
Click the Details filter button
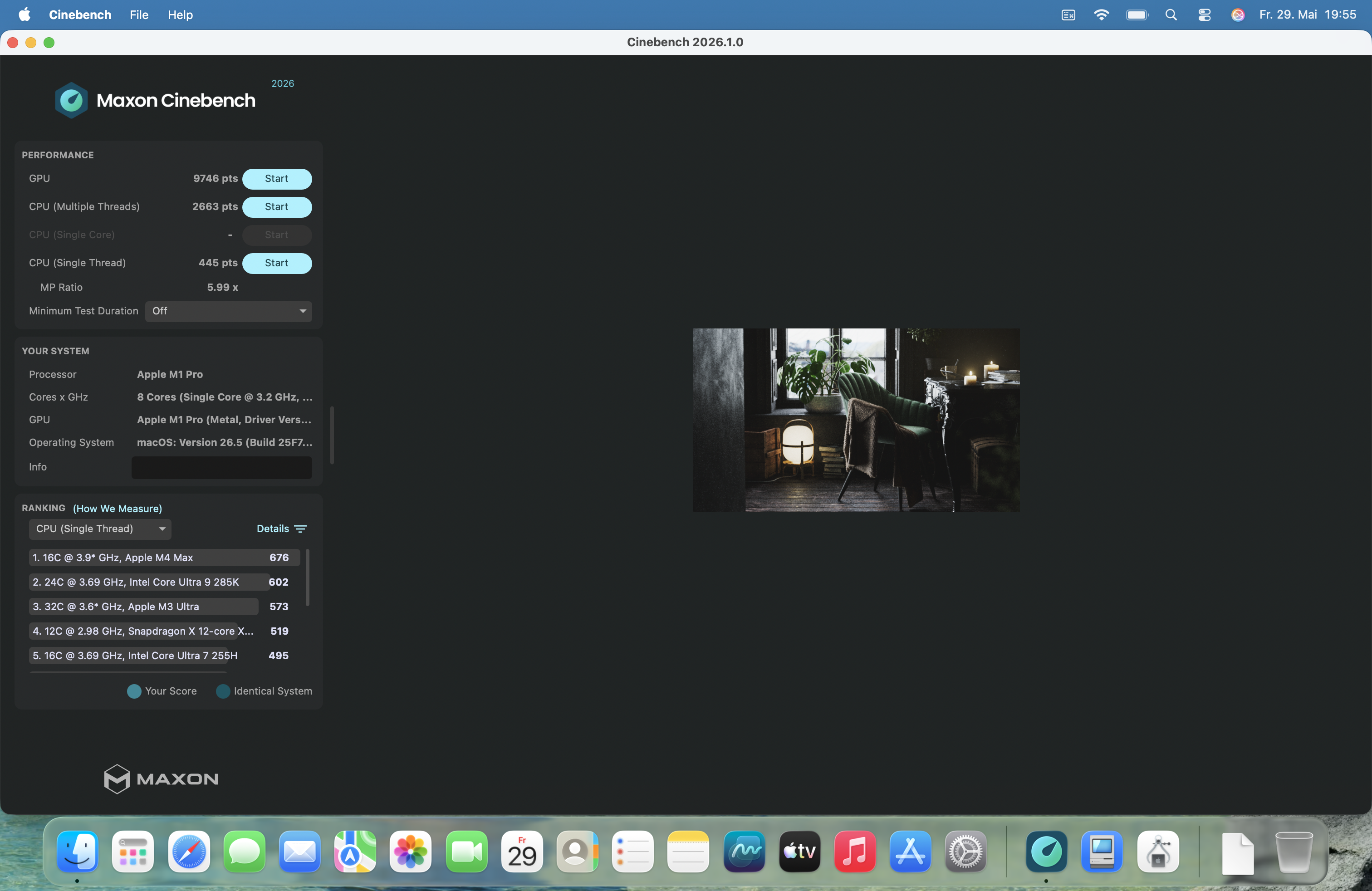pos(281,529)
